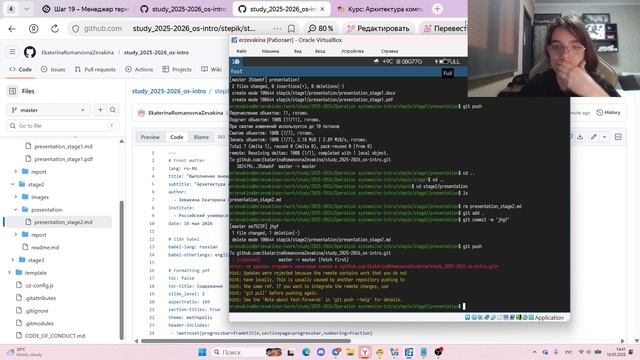Collapse the stage2 folder
Viewport: 640px width, 360px height.
[x=13, y=184]
